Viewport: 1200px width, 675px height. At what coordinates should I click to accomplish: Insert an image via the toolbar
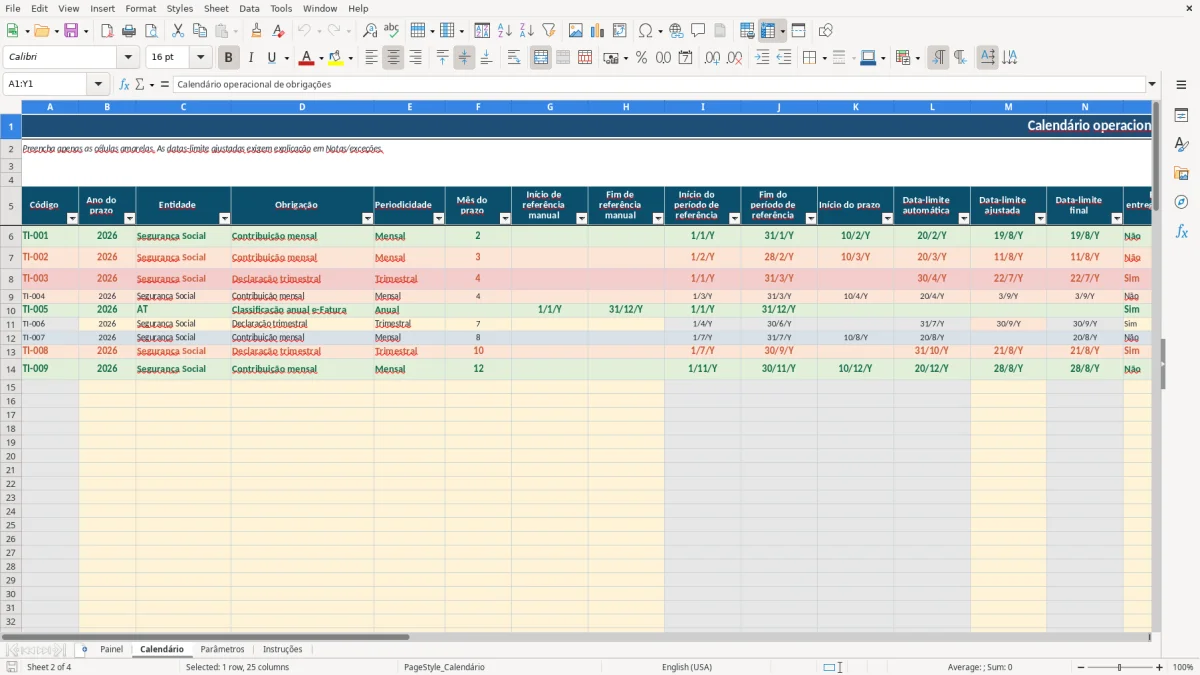(576, 31)
